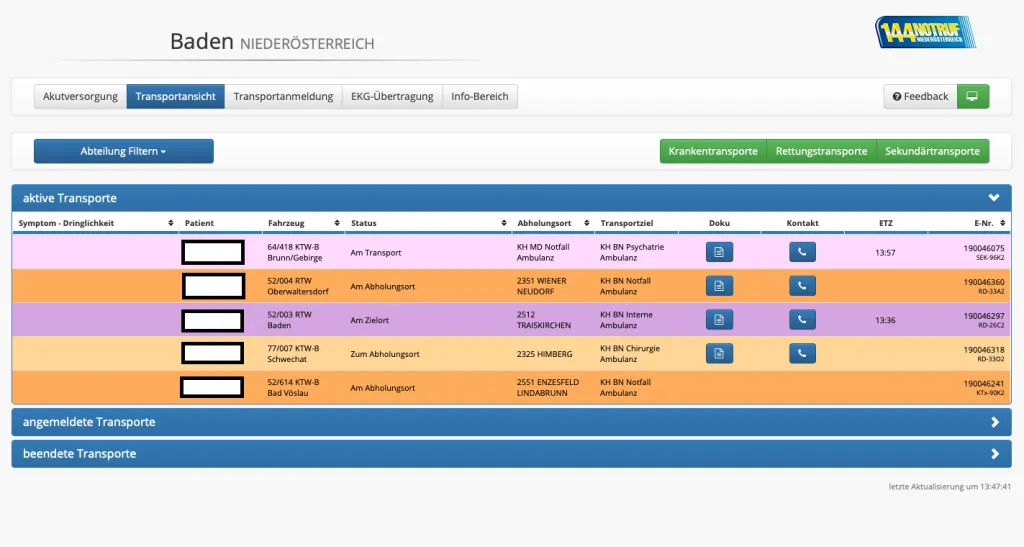Open documentation for transport 190046075
The image size is (1024, 547).
click(x=719, y=253)
